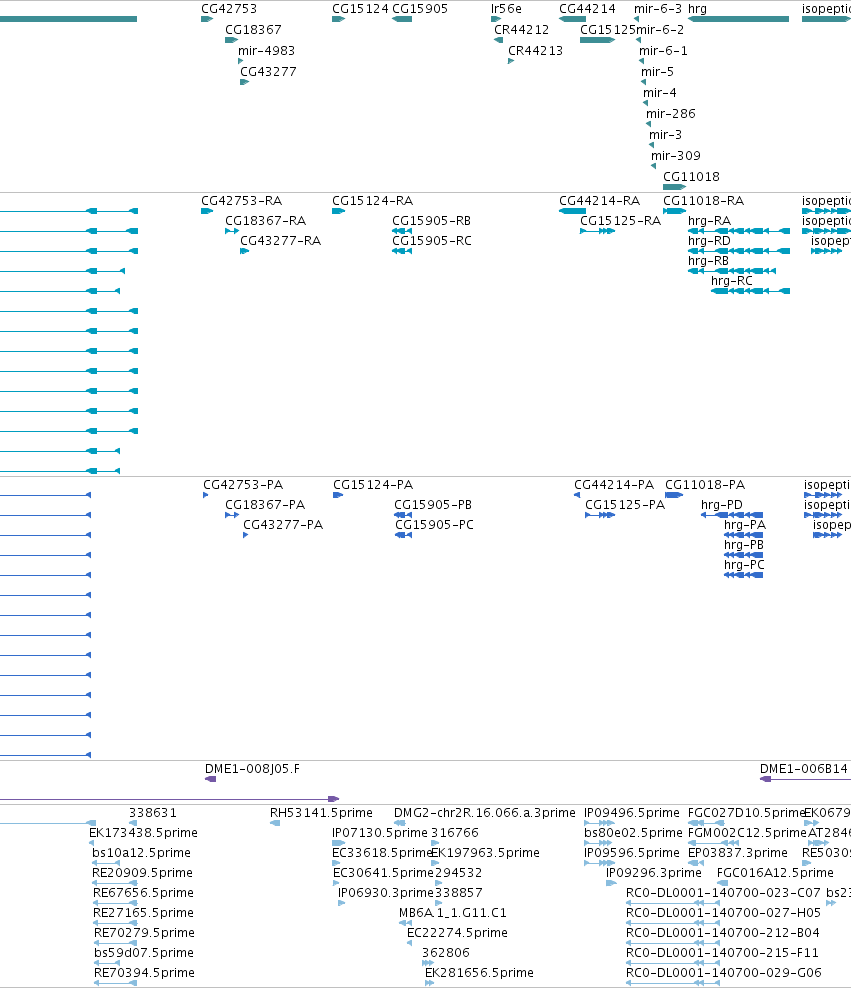Select the CG42753-RA transcript label
Screen dimensions: 851x988
click(242, 201)
